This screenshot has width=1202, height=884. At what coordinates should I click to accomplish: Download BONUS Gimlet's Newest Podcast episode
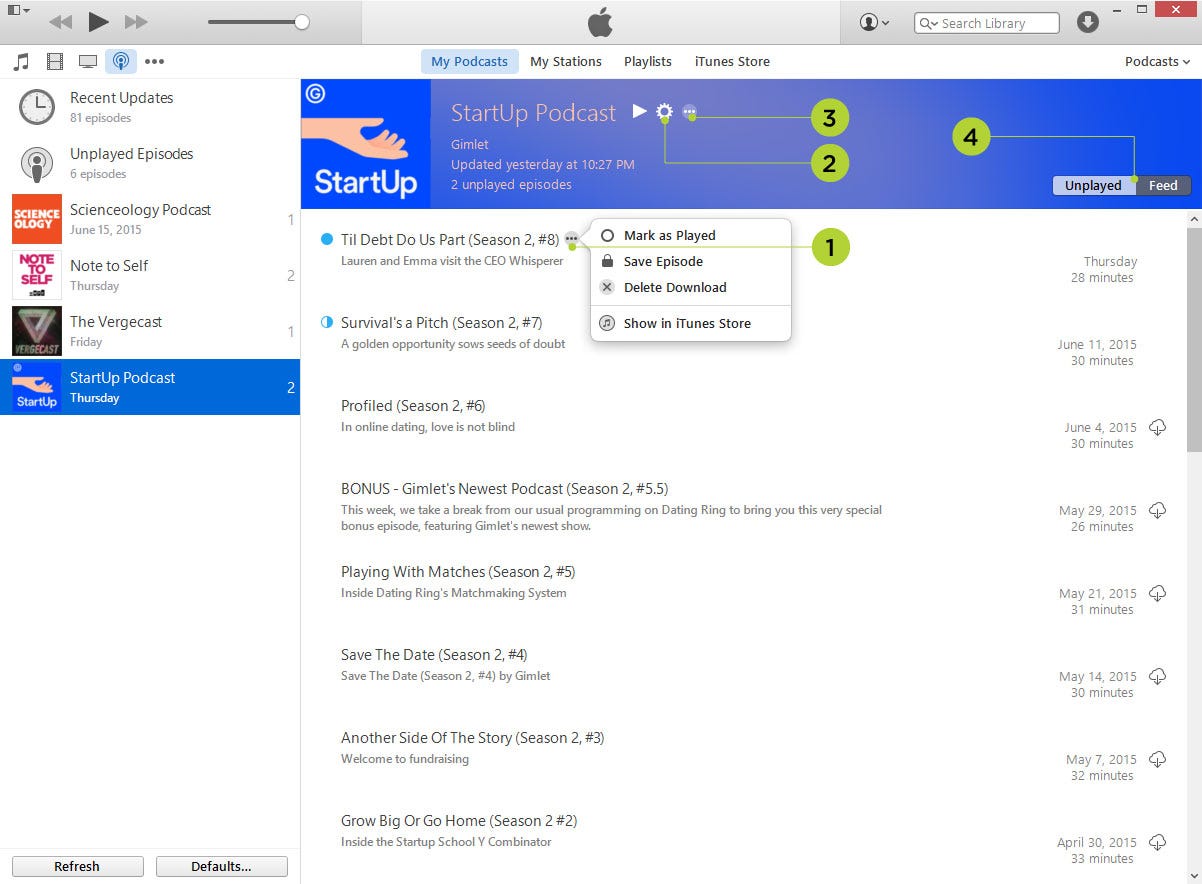1158,510
